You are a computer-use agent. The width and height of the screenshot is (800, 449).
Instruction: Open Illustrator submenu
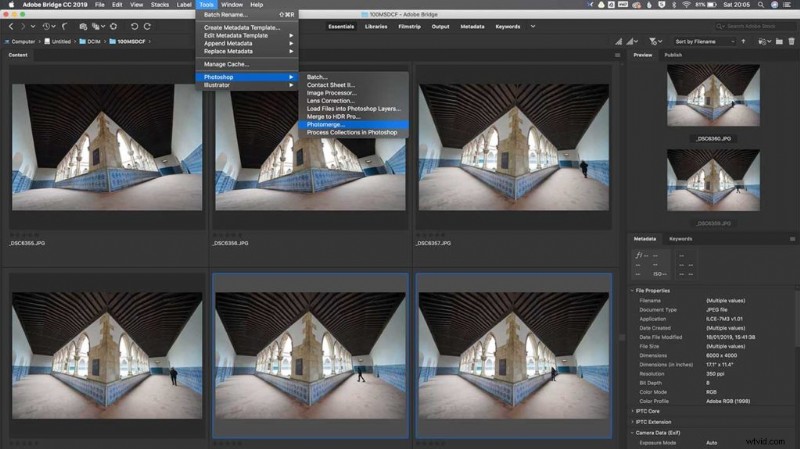tap(247, 85)
